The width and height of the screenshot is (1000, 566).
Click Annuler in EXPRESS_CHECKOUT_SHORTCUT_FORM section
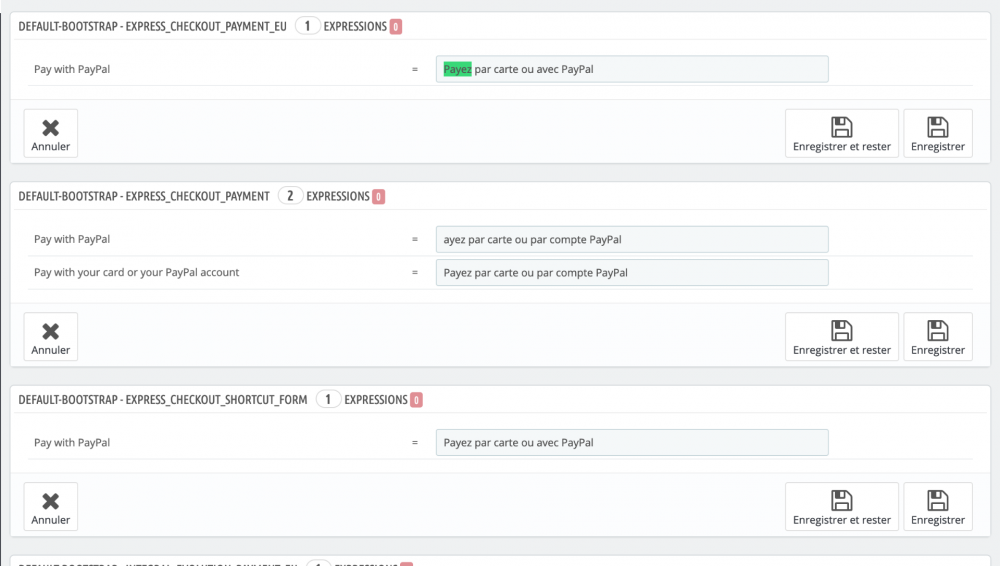click(50, 507)
